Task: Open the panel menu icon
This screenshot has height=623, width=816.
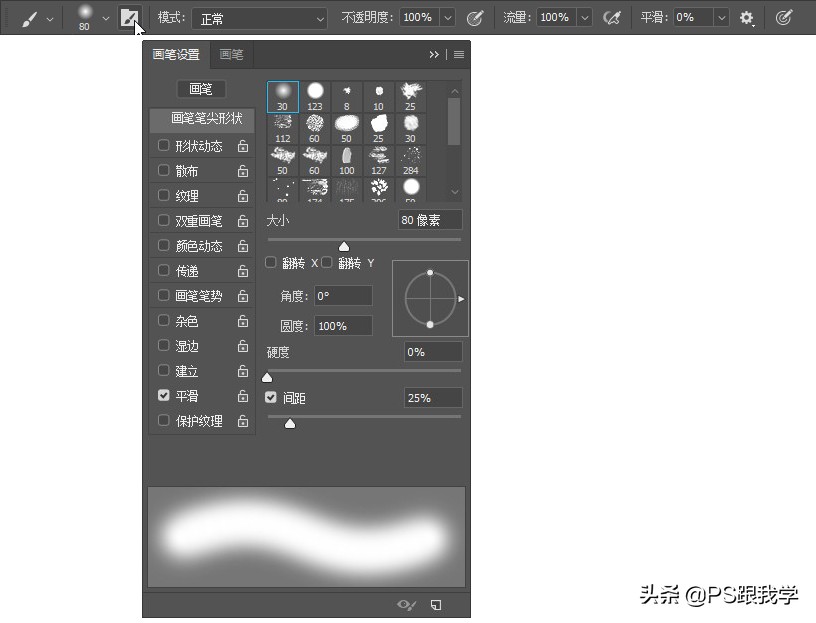Action: pos(457,55)
